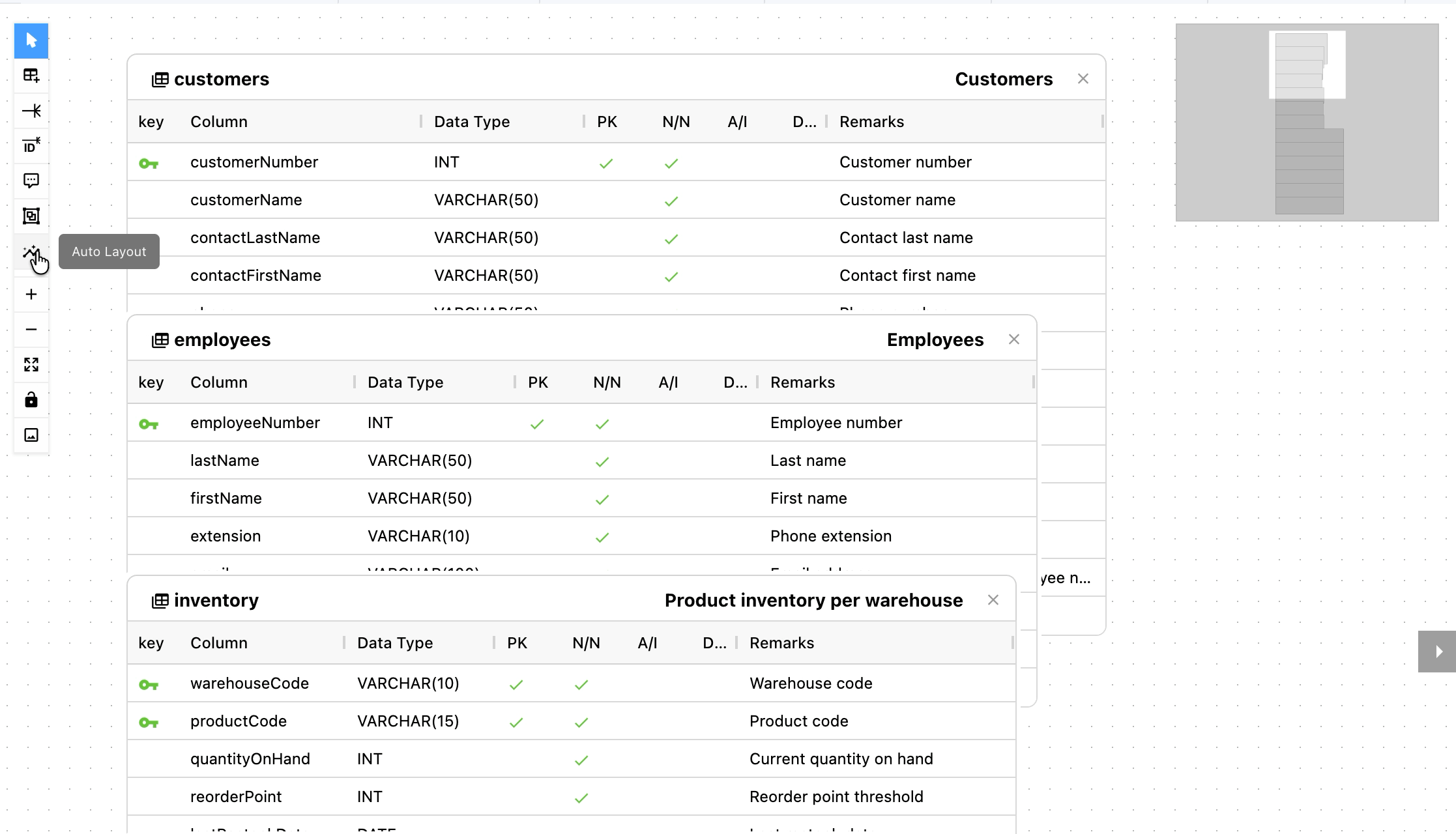This screenshot has height=834, width=1456.
Task: Click the 'Employees' comment label
Action: (x=935, y=339)
